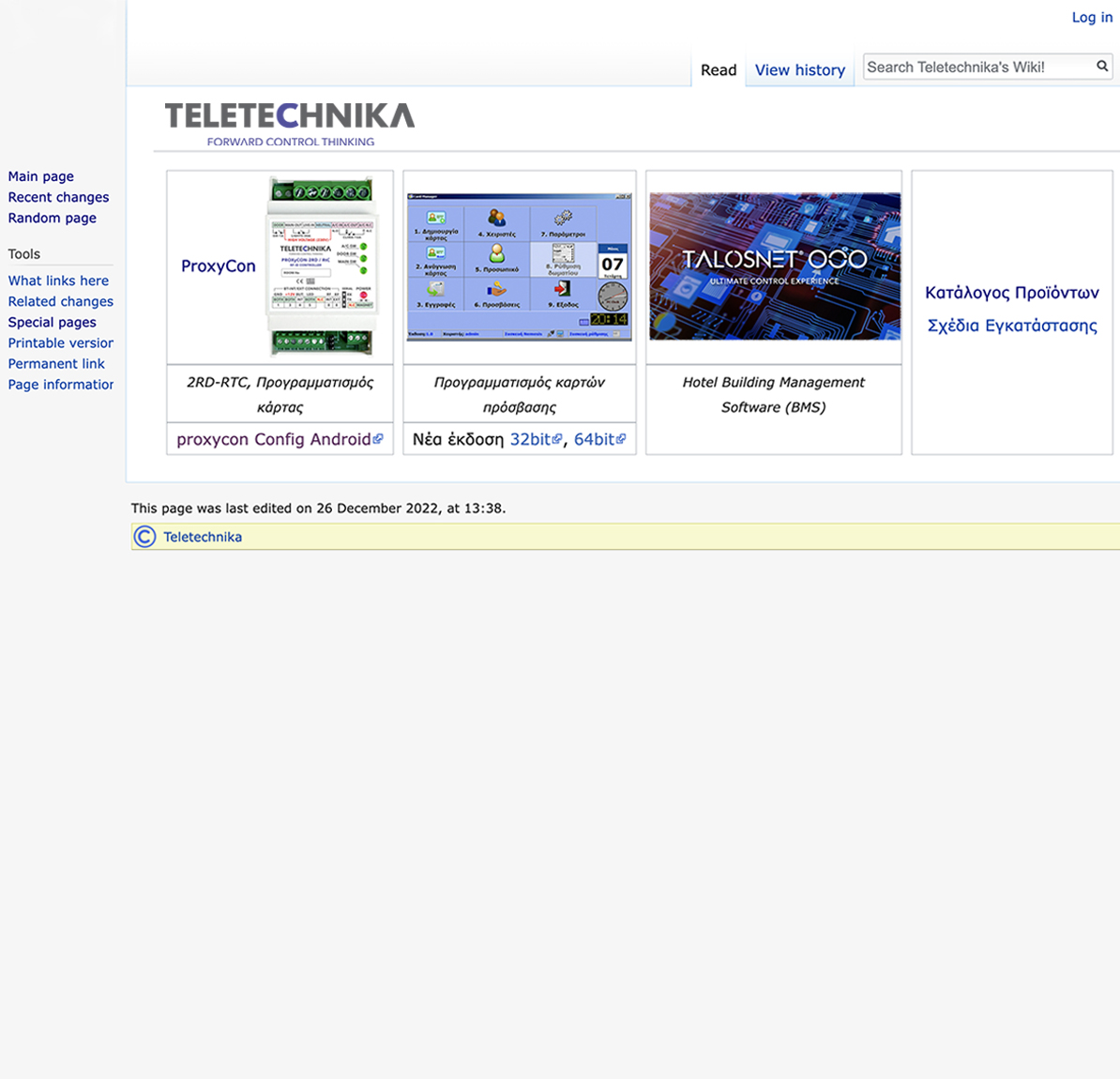The image size is (1120, 1079).
Task: Switch to the View history tab
Action: point(799,70)
